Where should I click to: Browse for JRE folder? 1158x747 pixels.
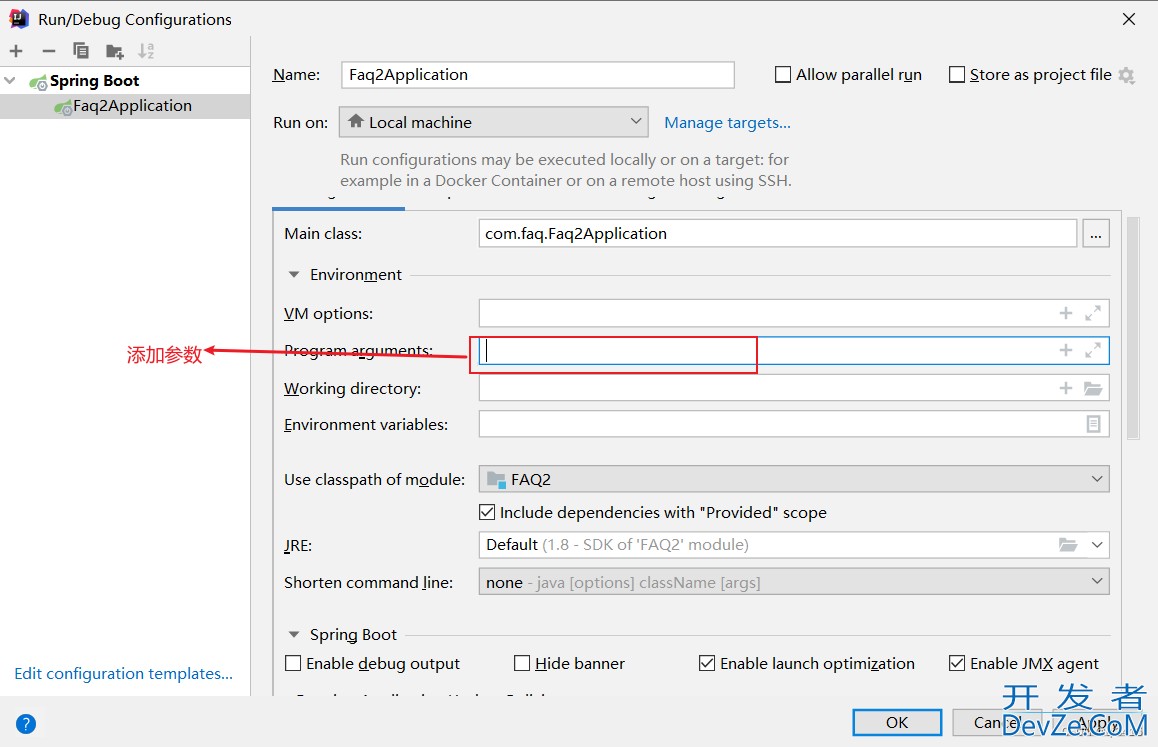(x=1068, y=545)
